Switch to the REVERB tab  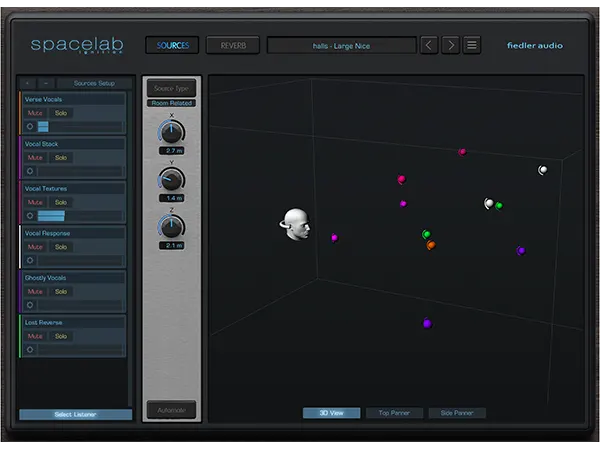point(233,46)
